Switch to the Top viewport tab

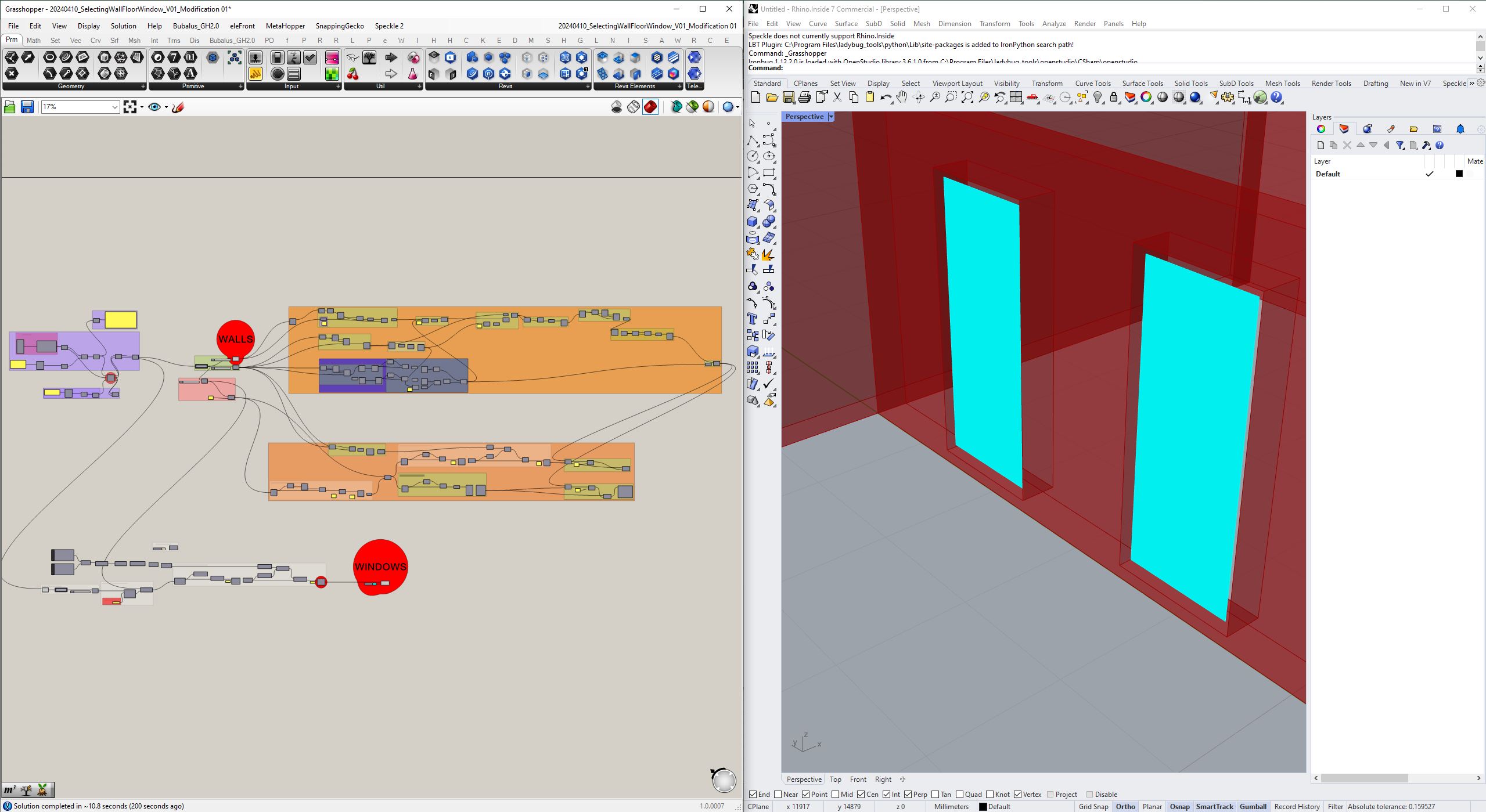click(x=835, y=779)
